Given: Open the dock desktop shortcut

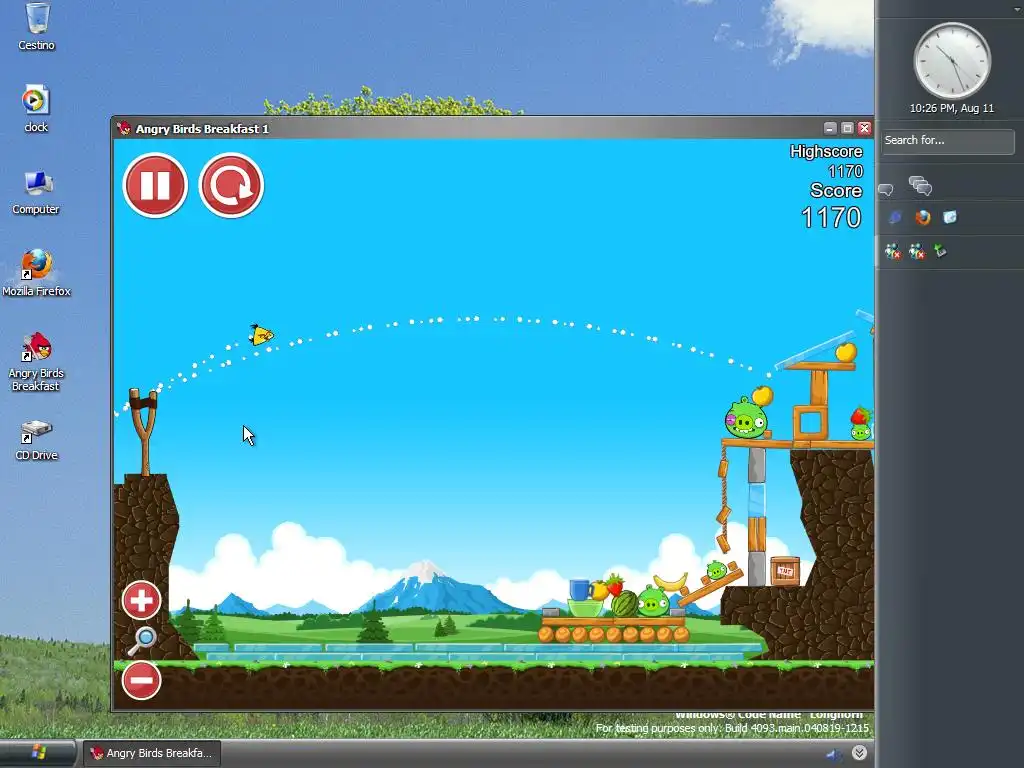Looking at the screenshot, I should 36,108.
